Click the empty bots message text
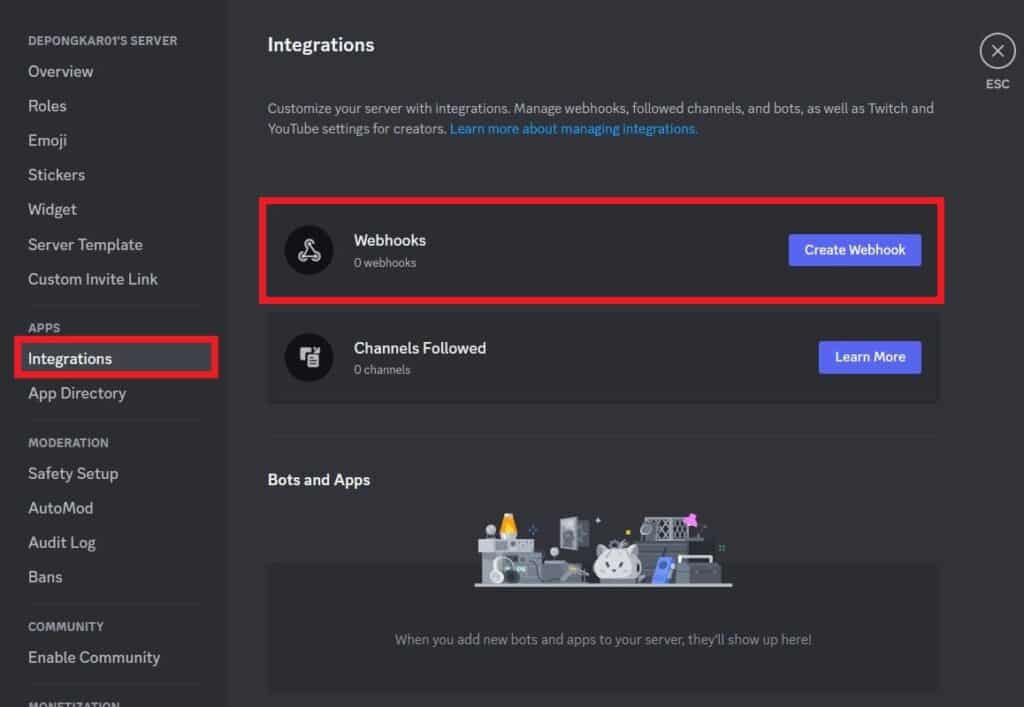The image size is (1024, 707). (603, 640)
